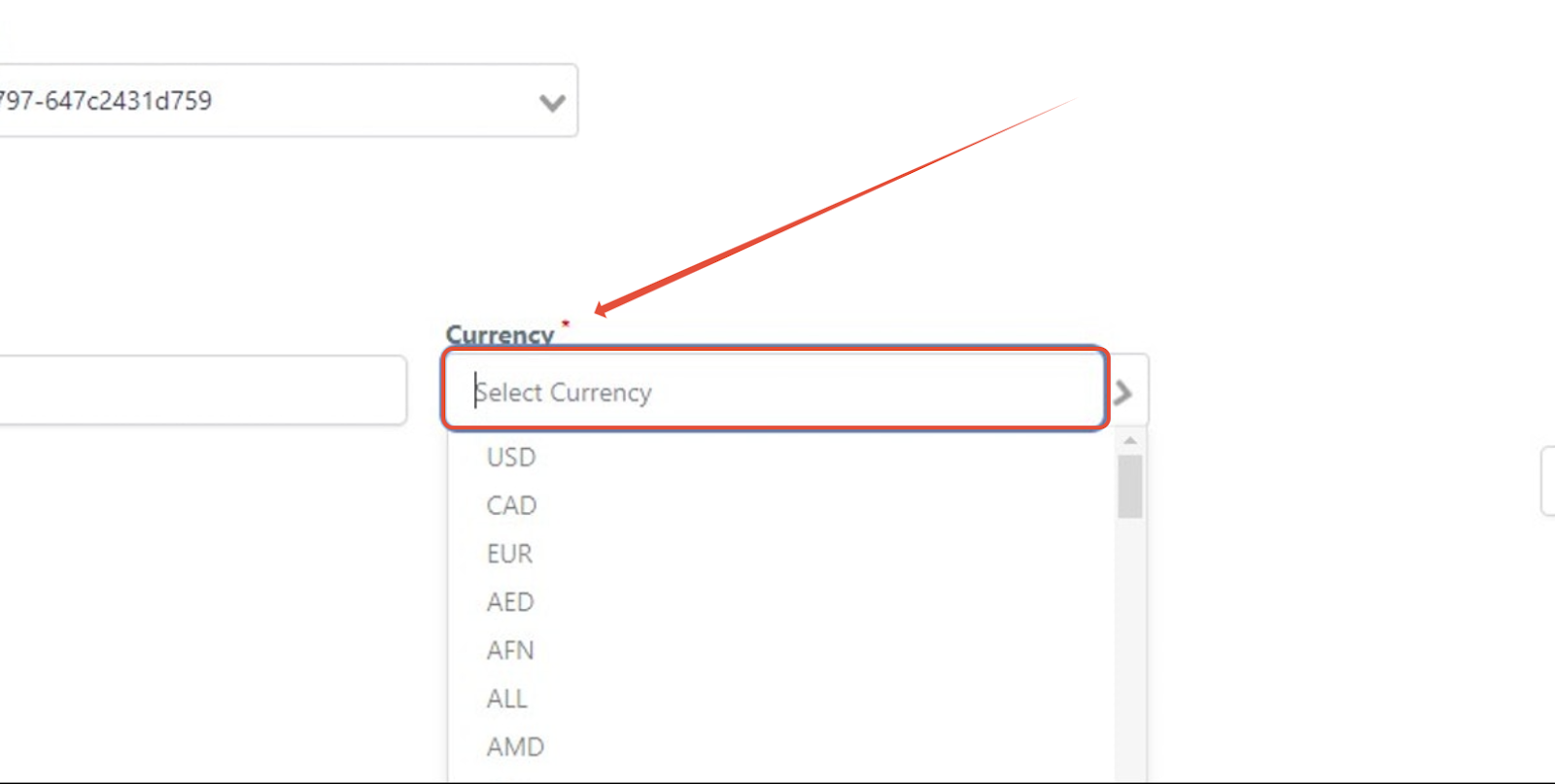Select AMD at the bottom of the list
Screen dimensions: 1555x784
(x=513, y=746)
